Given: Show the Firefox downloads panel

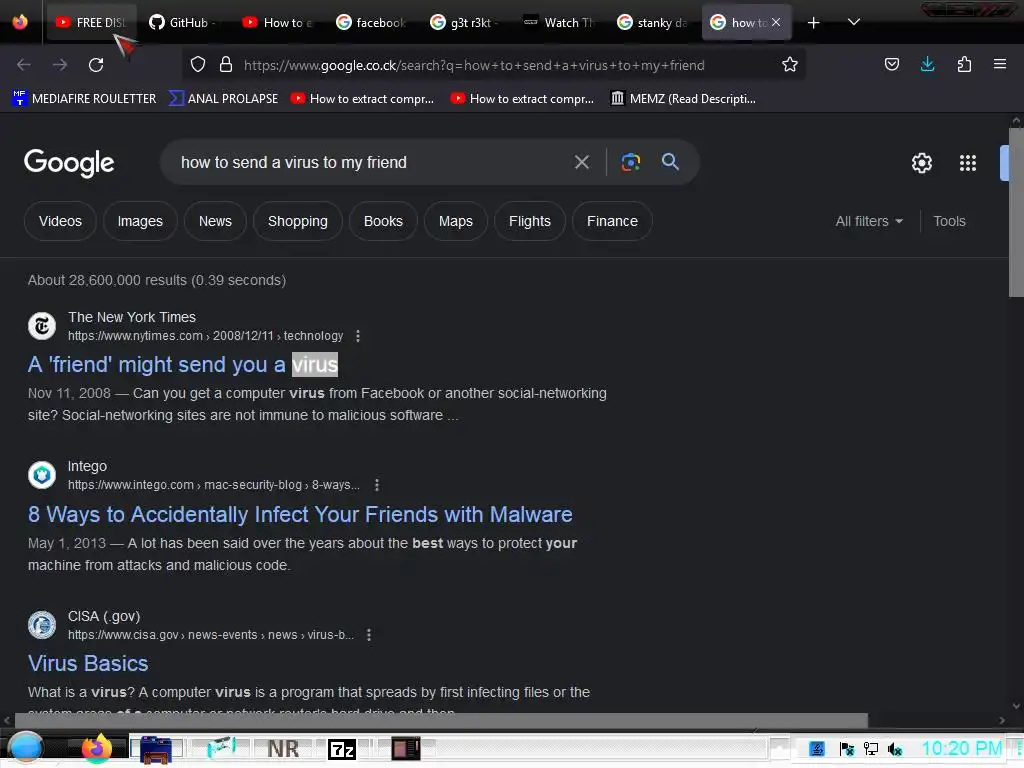Looking at the screenshot, I should coord(927,65).
